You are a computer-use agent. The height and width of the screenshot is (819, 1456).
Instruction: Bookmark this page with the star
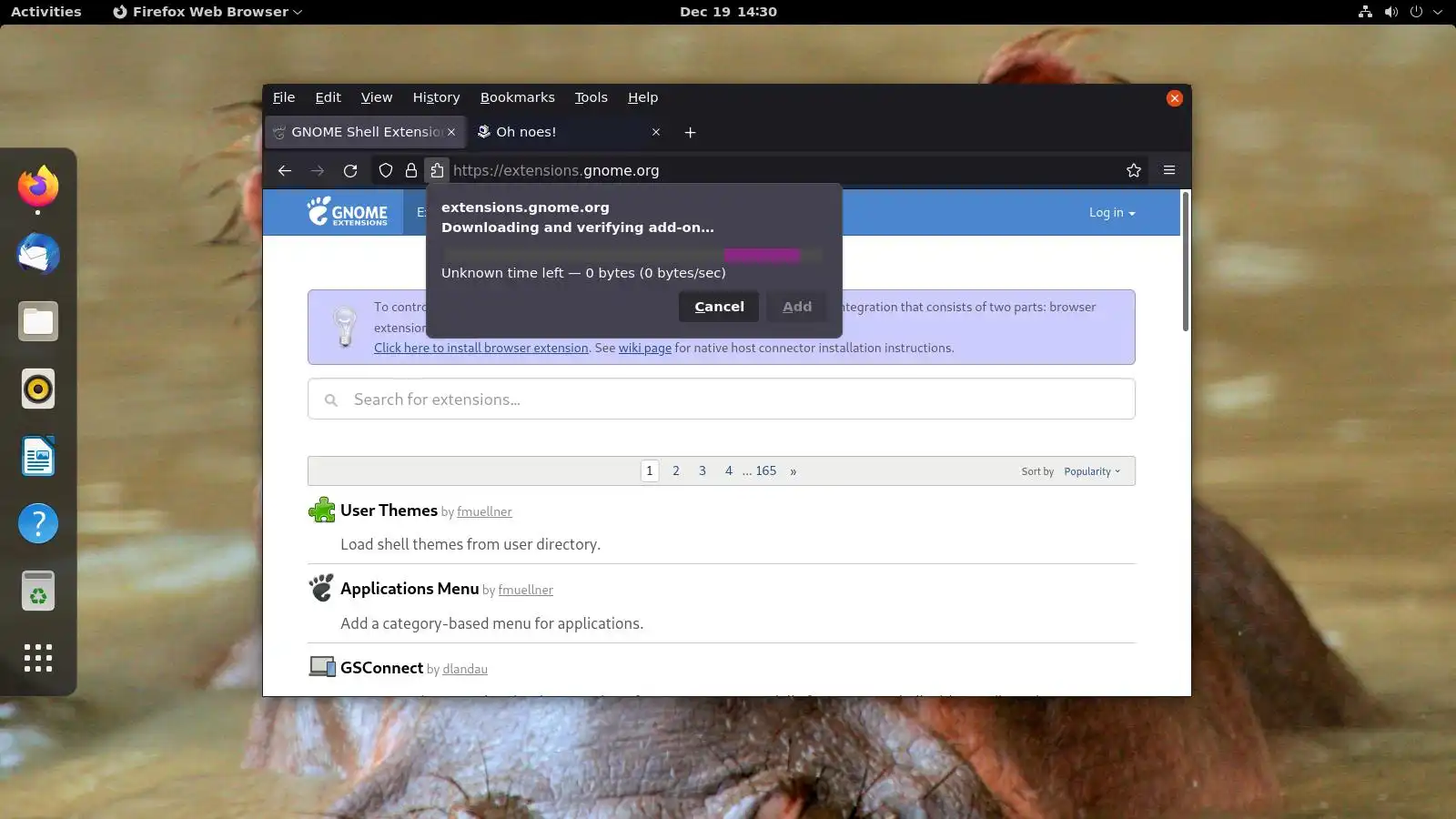(x=1134, y=170)
